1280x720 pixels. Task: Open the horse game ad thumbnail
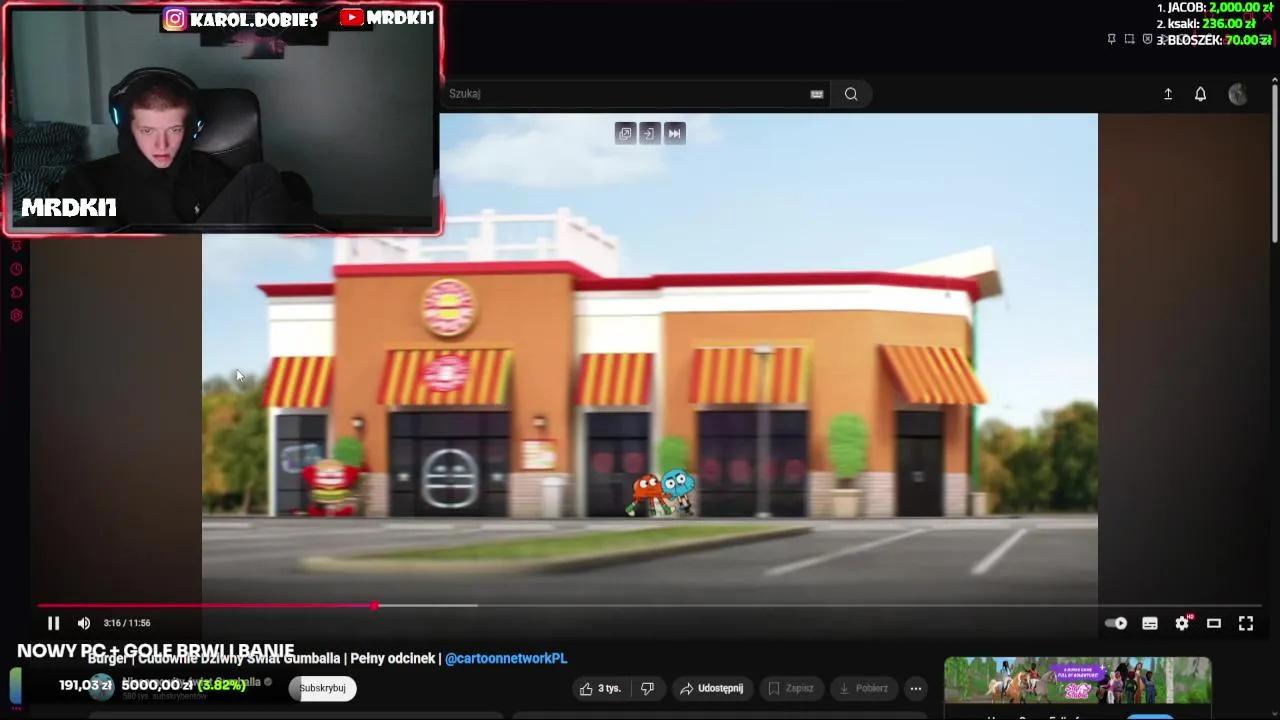(1077, 681)
